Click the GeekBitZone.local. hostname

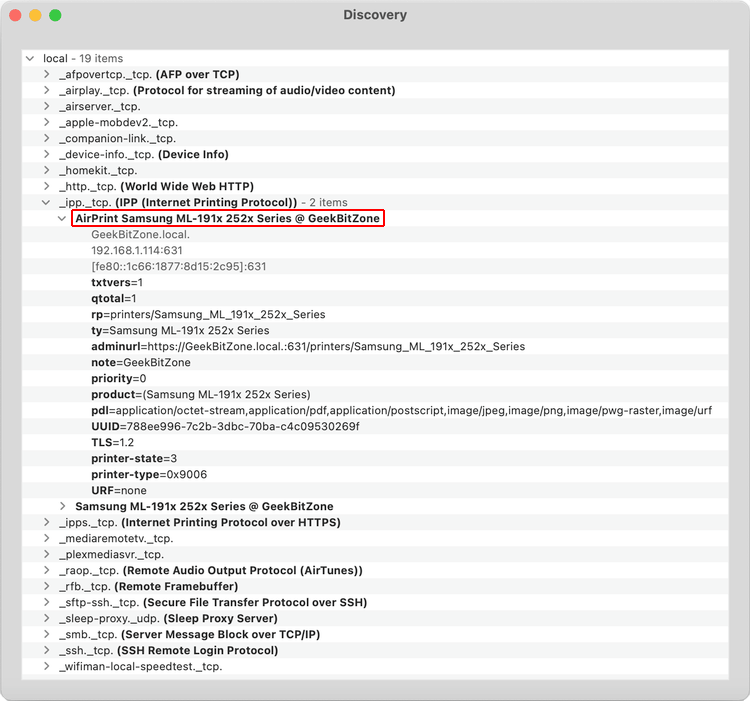[x=141, y=235]
